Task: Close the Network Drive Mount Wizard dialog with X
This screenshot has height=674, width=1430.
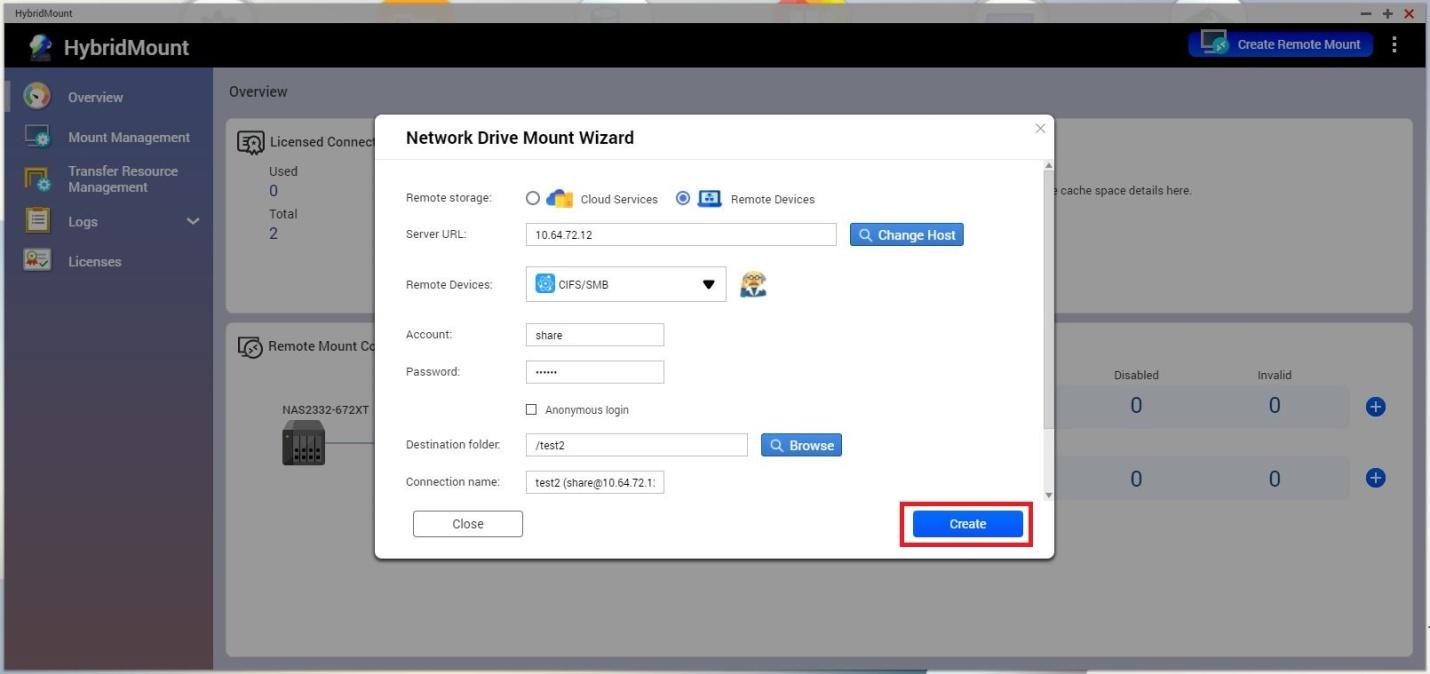Action: pos(1040,128)
